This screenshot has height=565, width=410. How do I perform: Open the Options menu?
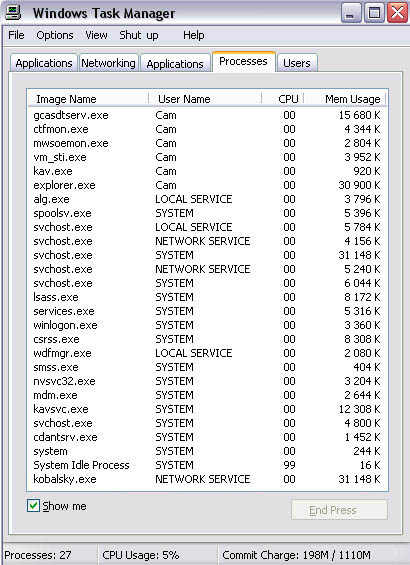55,35
